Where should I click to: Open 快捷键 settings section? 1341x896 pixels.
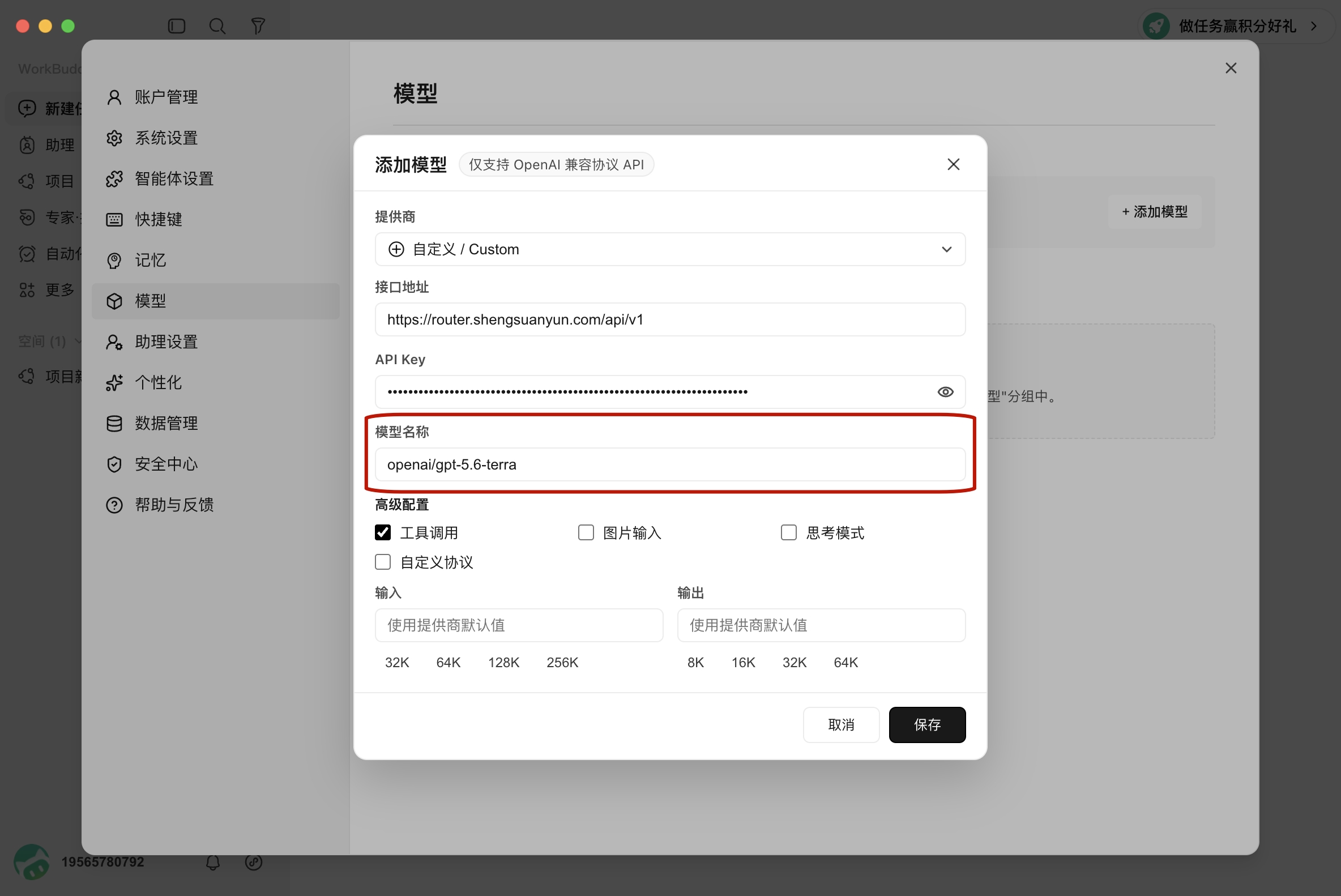point(216,219)
